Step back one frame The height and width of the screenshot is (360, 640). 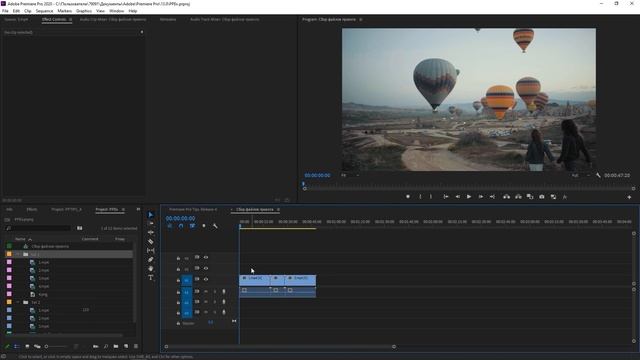[x=458, y=197]
